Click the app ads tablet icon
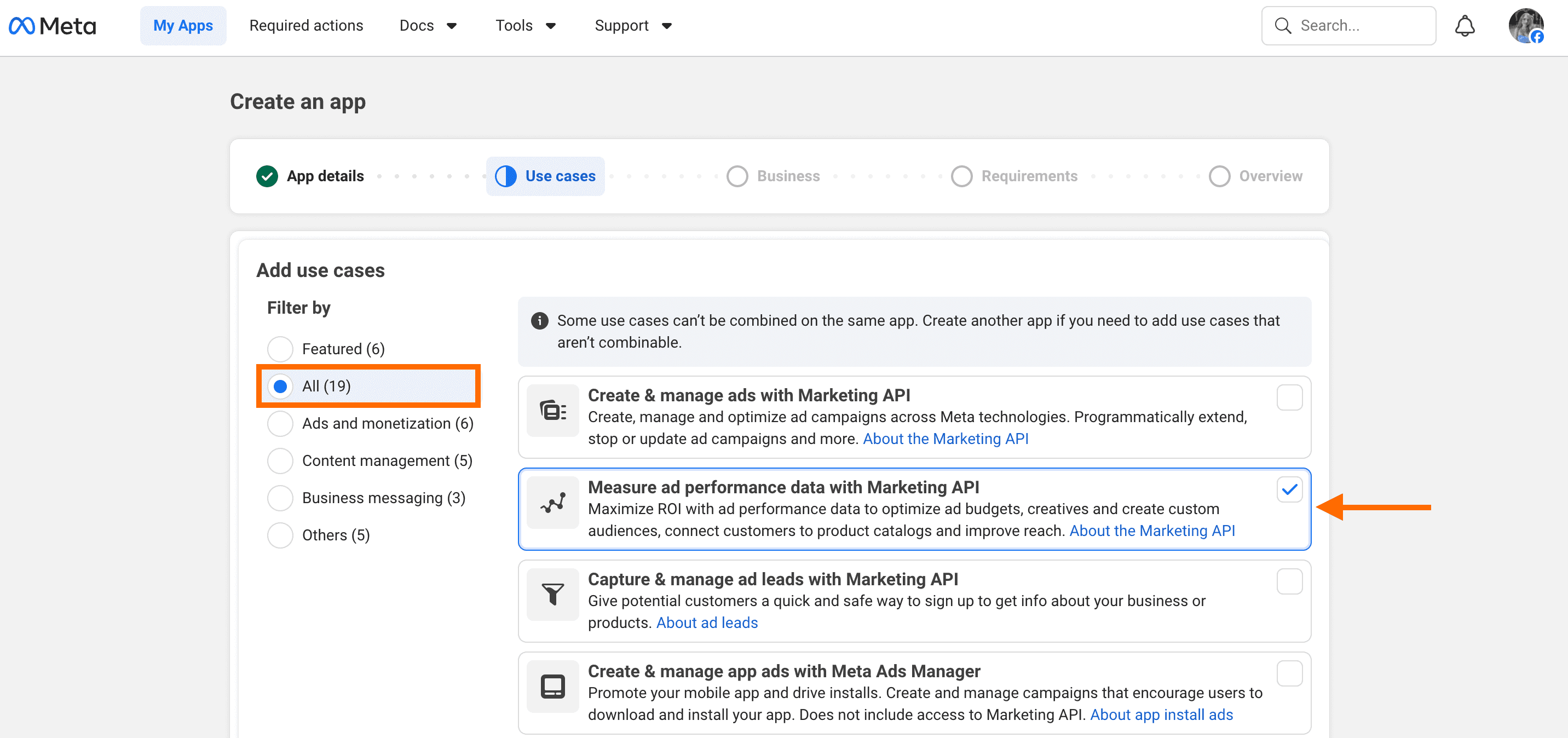The height and width of the screenshot is (738, 1568). click(x=553, y=686)
